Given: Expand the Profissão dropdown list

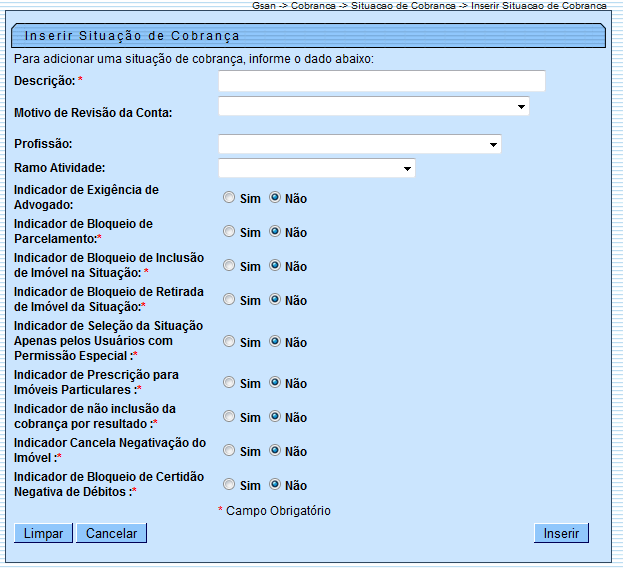Looking at the screenshot, I should [x=359, y=144].
